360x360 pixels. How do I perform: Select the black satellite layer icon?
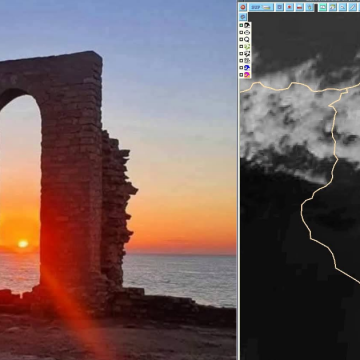247,25
